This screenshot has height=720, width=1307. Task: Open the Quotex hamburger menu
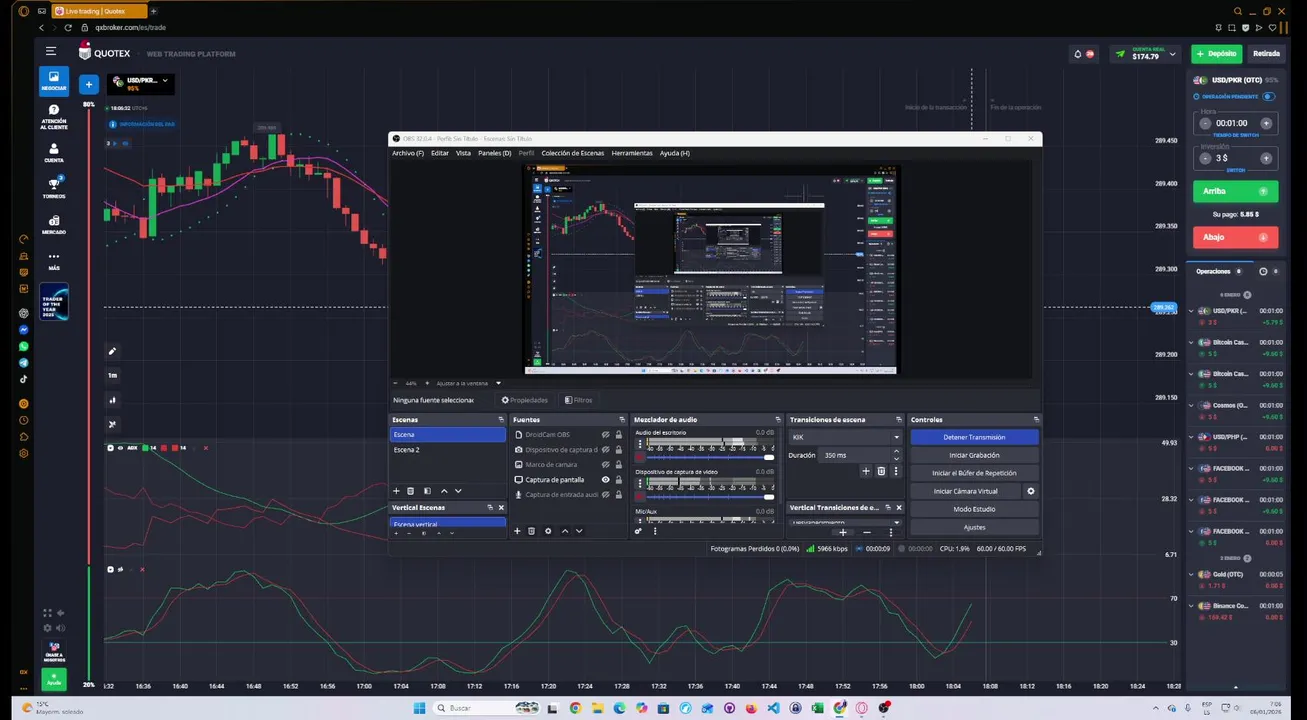point(50,51)
